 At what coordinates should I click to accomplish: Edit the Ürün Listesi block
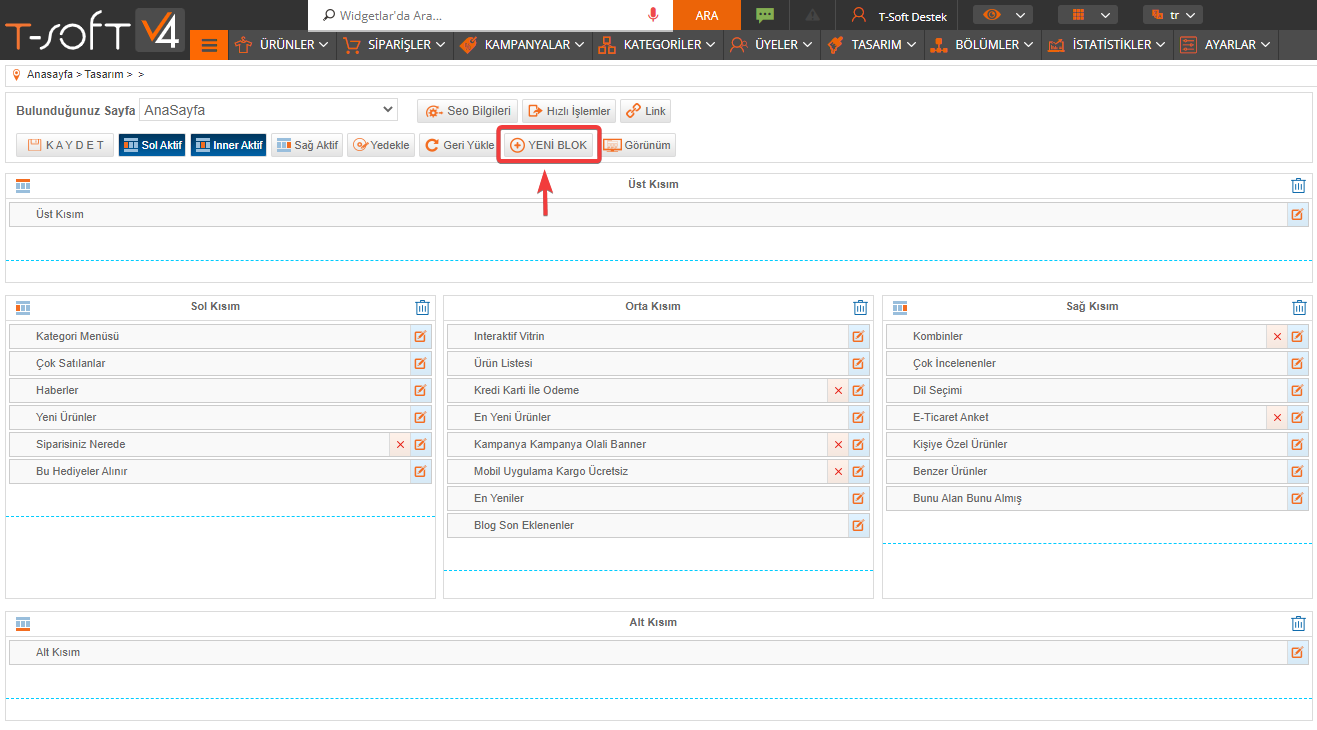click(858, 364)
